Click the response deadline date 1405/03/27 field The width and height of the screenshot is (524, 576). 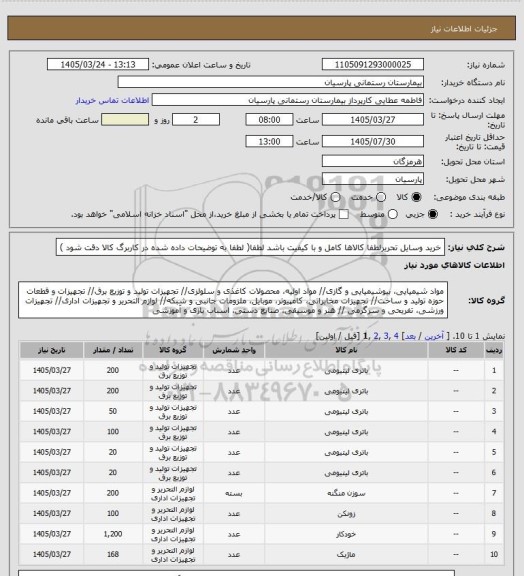(x=373, y=120)
